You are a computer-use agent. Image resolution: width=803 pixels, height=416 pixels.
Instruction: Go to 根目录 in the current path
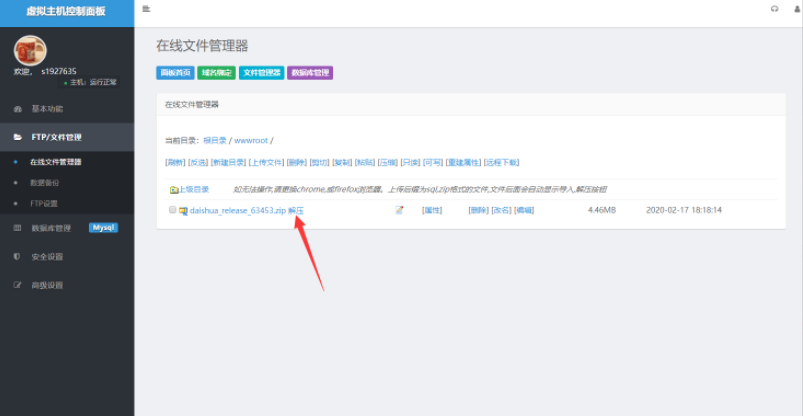click(x=215, y=140)
